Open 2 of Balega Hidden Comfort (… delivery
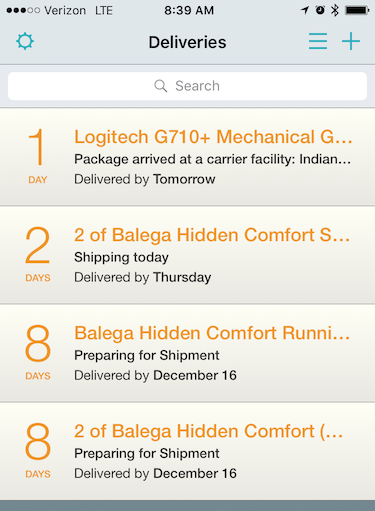The width and height of the screenshot is (375, 511). (187, 451)
